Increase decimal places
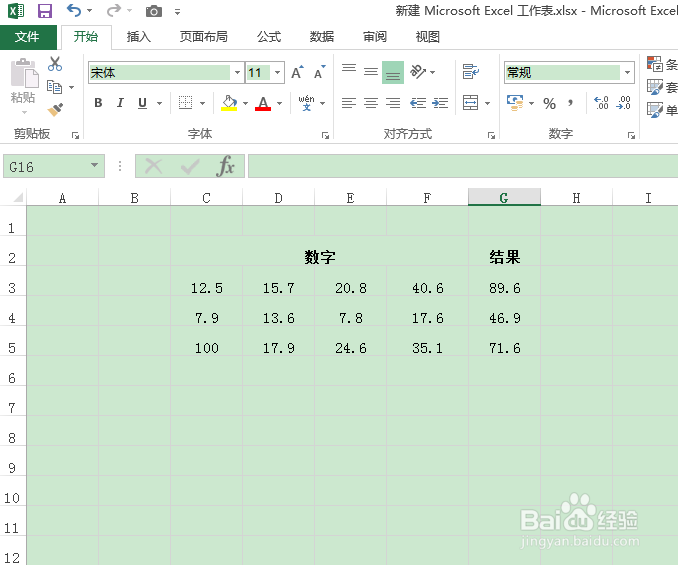The height and width of the screenshot is (565, 678). (x=601, y=103)
